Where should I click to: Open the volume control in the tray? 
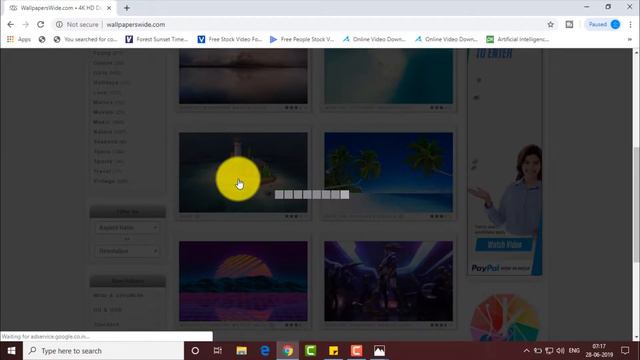[x=560, y=351]
